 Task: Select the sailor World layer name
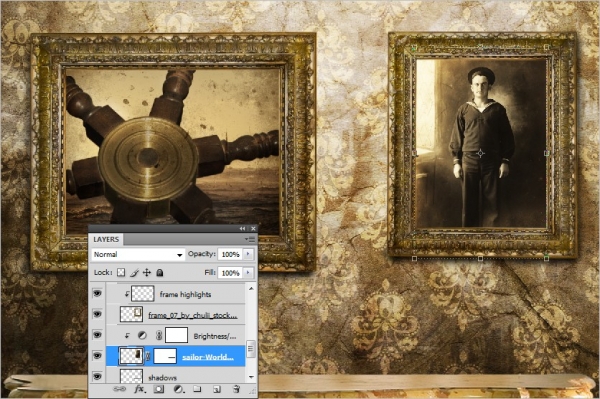[208, 357]
